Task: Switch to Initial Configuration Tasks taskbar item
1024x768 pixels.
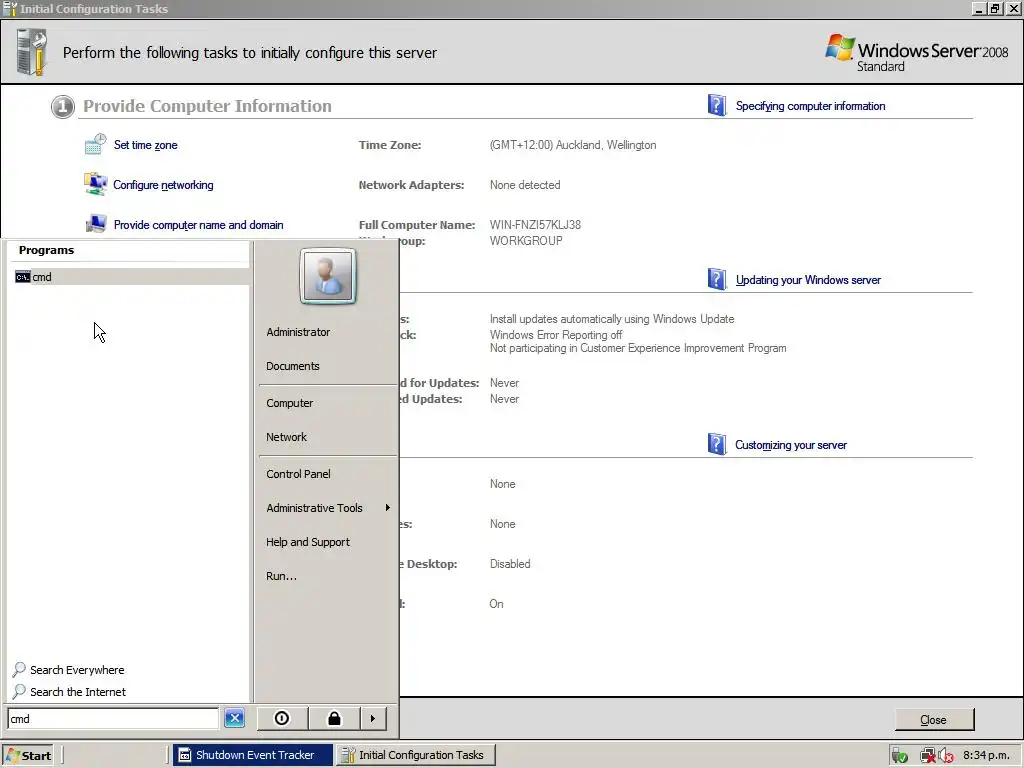Action: [416, 755]
